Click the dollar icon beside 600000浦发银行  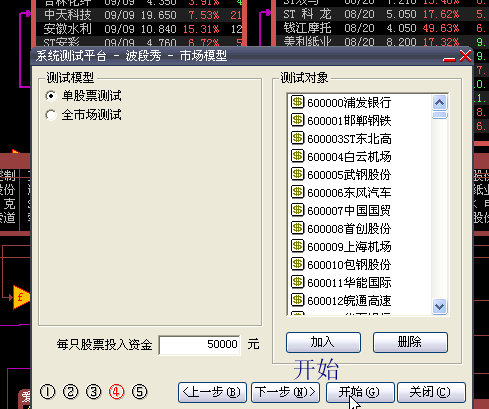[x=297, y=102]
